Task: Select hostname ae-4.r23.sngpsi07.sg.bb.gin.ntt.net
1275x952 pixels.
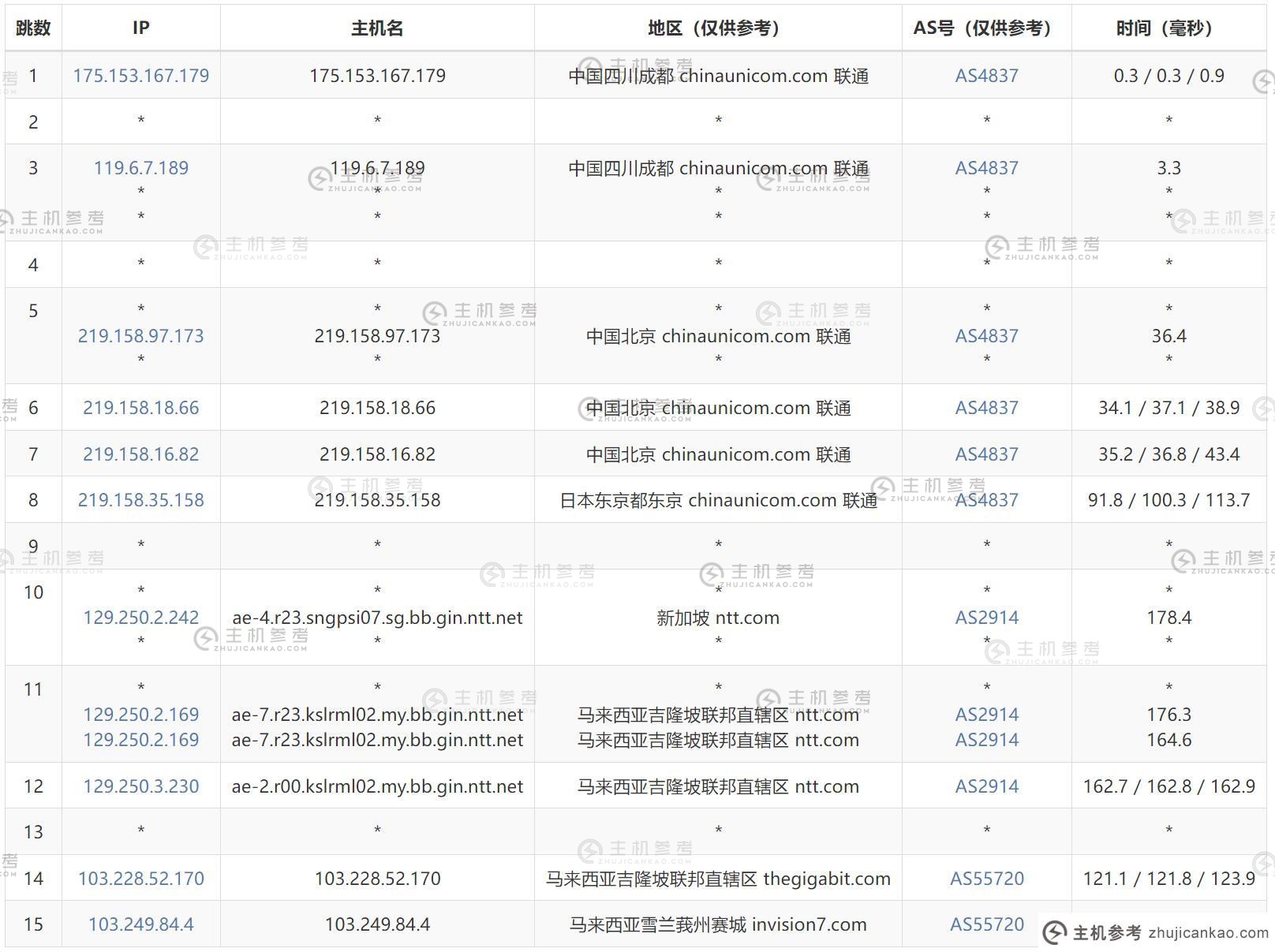Action: [377, 618]
